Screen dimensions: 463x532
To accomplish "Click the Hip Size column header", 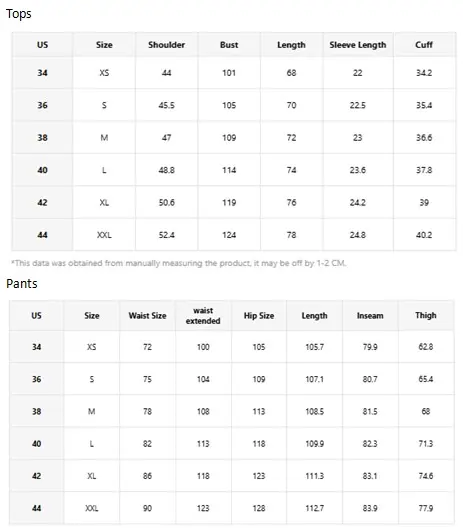I will 259,316.
